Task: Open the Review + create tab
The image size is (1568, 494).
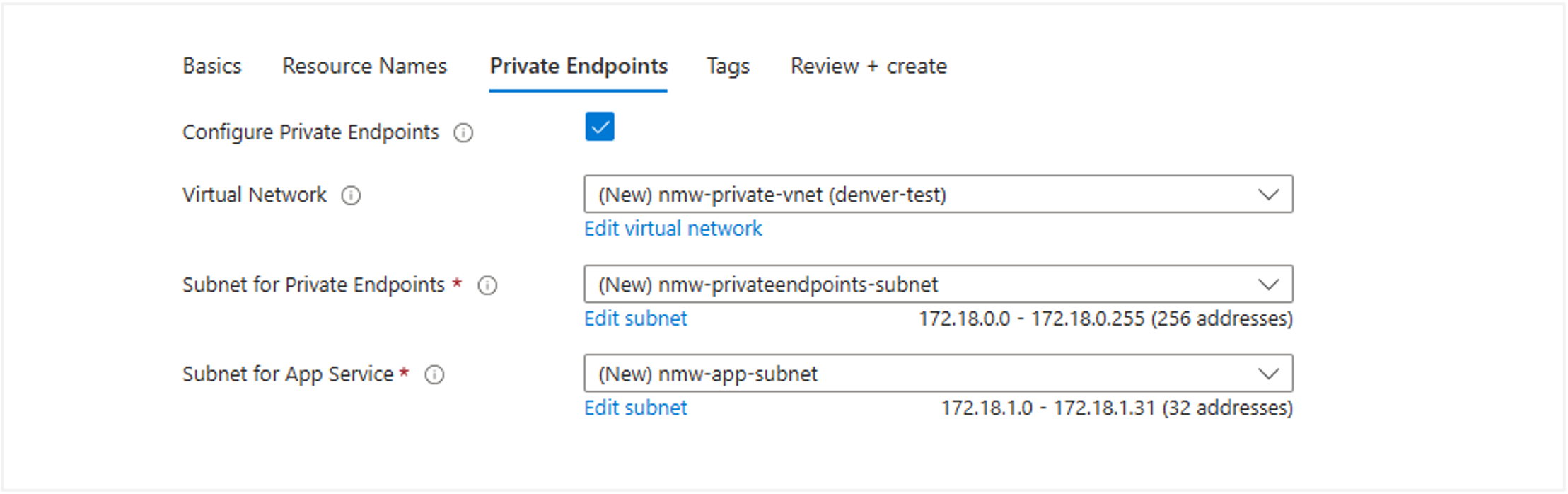Action: [x=869, y=66]
